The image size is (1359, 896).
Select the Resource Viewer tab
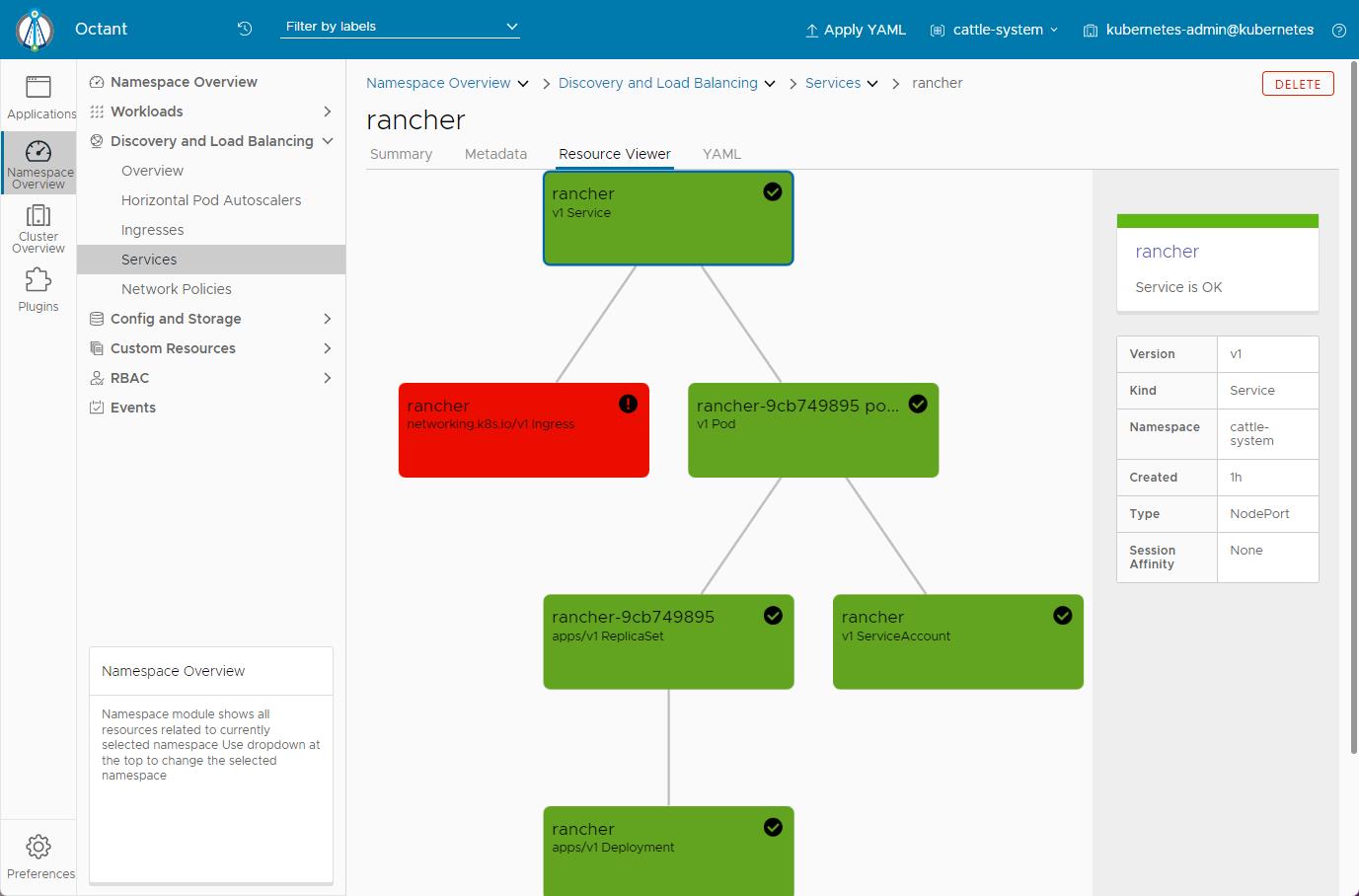[614, 154]
